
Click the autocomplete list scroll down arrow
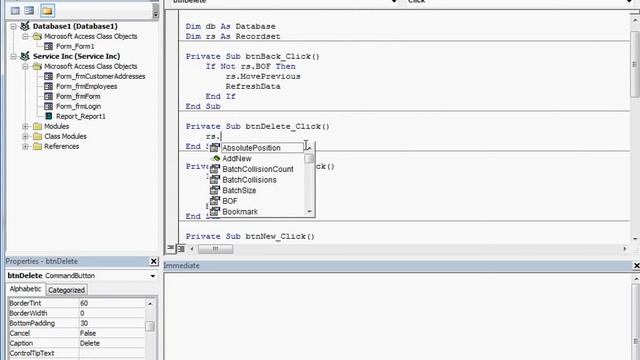click(x=309, y=211)
